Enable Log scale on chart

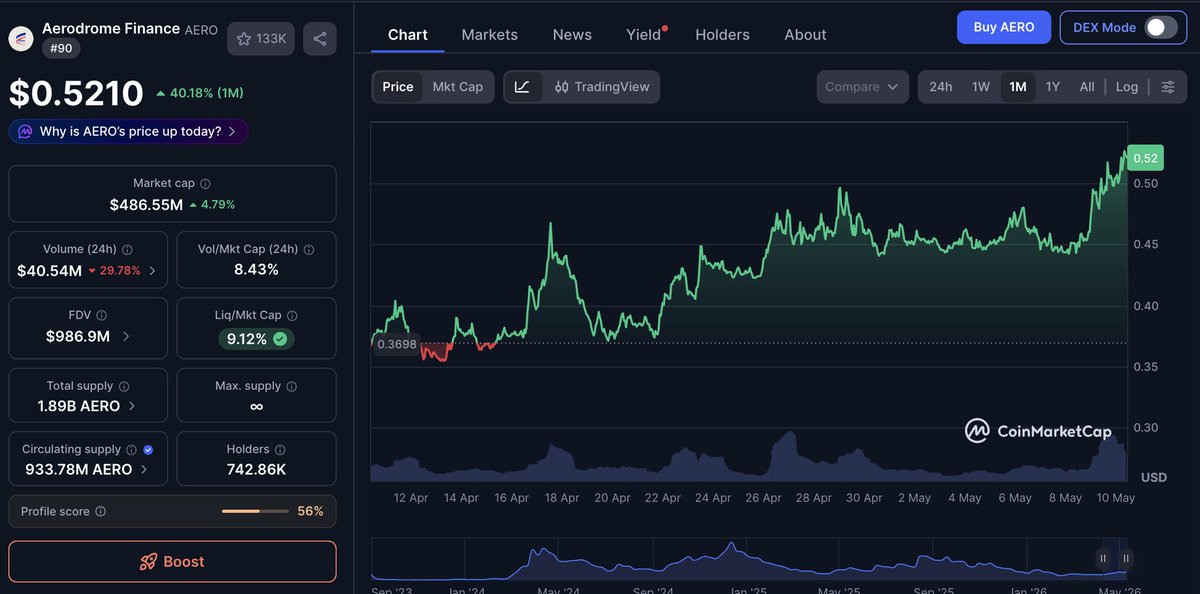click(x=1127, y=87)
